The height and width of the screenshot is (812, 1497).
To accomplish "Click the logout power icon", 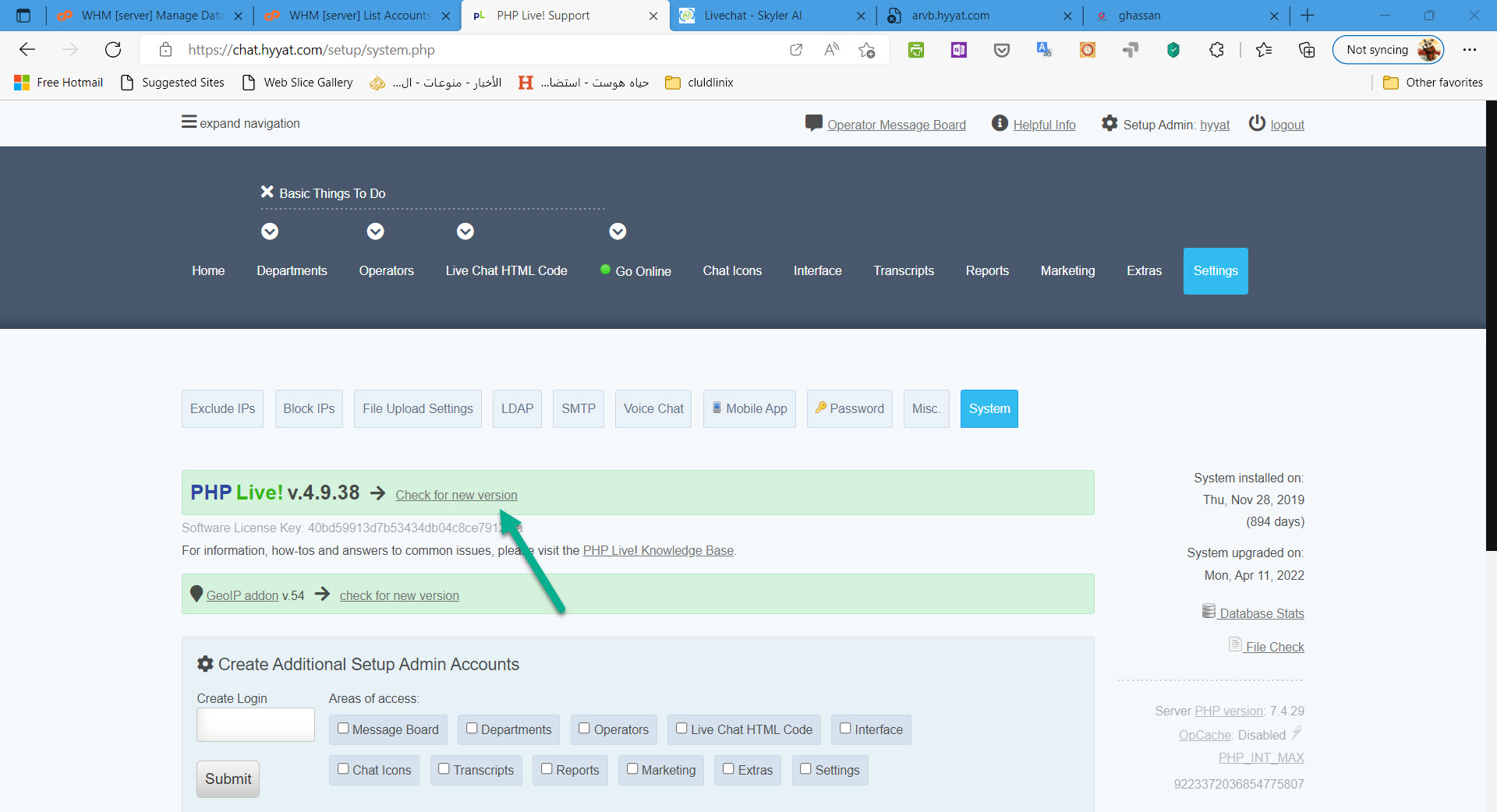I will pyautogui.click(x=1256, y=123).
